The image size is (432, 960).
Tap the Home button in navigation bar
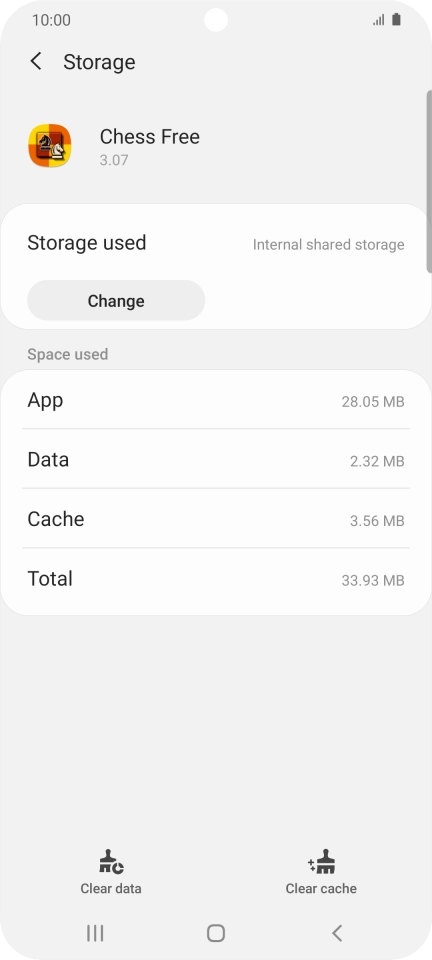[x=216, y=933]
